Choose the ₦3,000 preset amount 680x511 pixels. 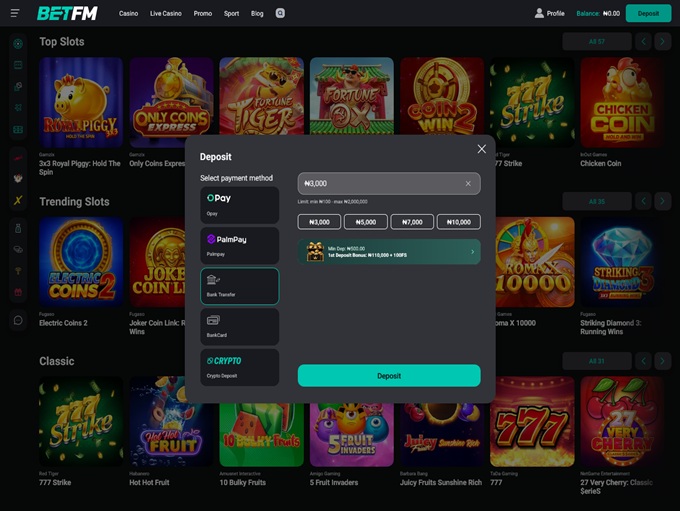click(319, 222)
